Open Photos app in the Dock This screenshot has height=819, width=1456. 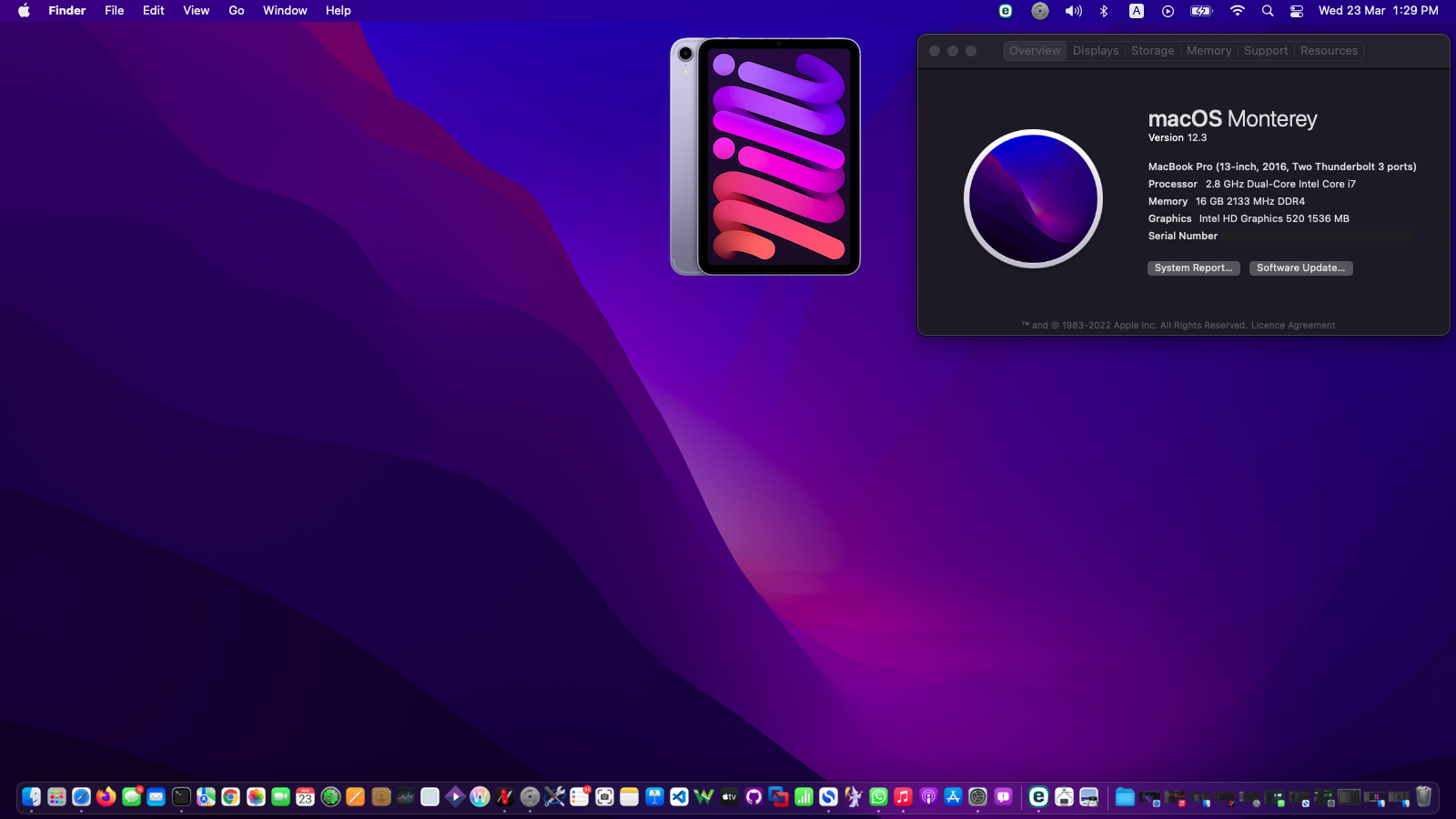pos(256,797)
